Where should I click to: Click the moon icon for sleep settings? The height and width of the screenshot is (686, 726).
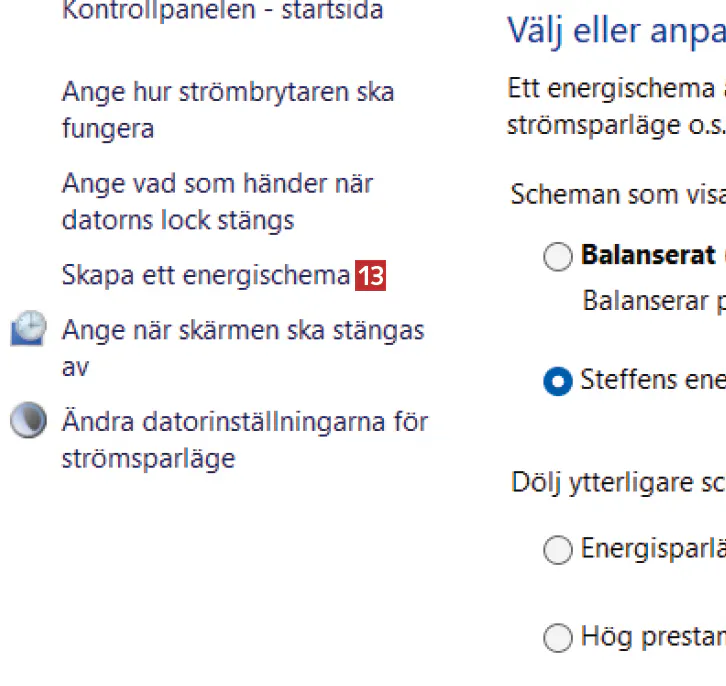[x=28, y=421]
